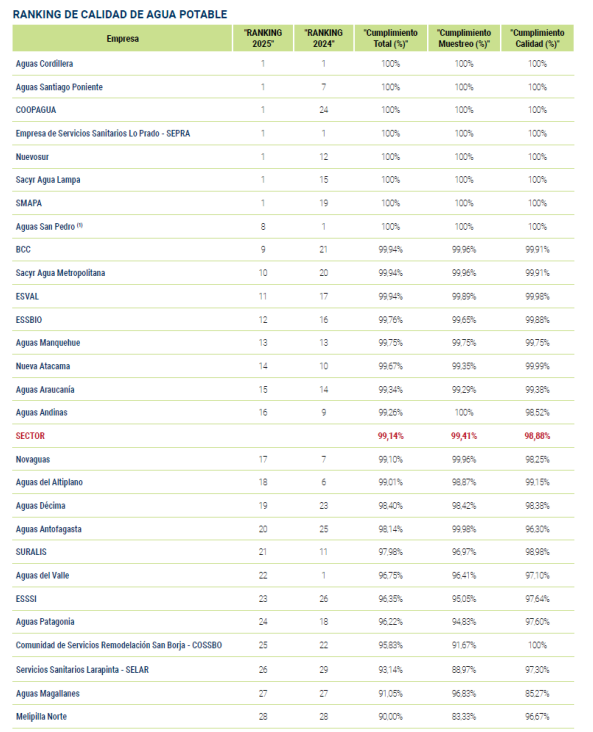Click Melipilla Norte in the last row
Screen dimensions: 593x732
coord(41,716)
